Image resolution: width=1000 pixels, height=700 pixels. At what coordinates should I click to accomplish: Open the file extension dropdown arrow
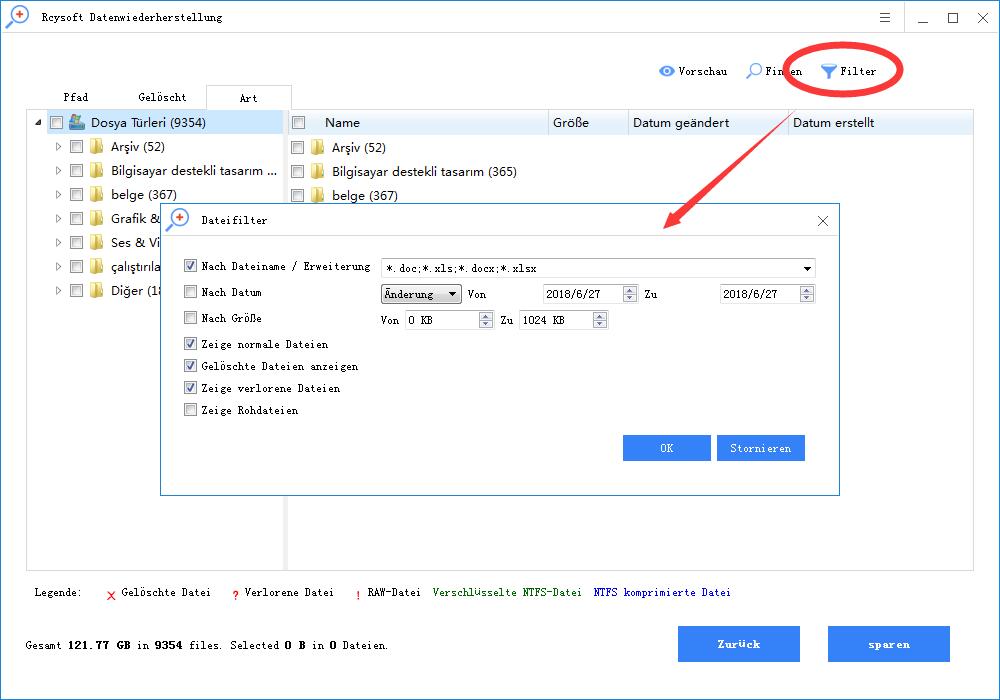(807, 268)
